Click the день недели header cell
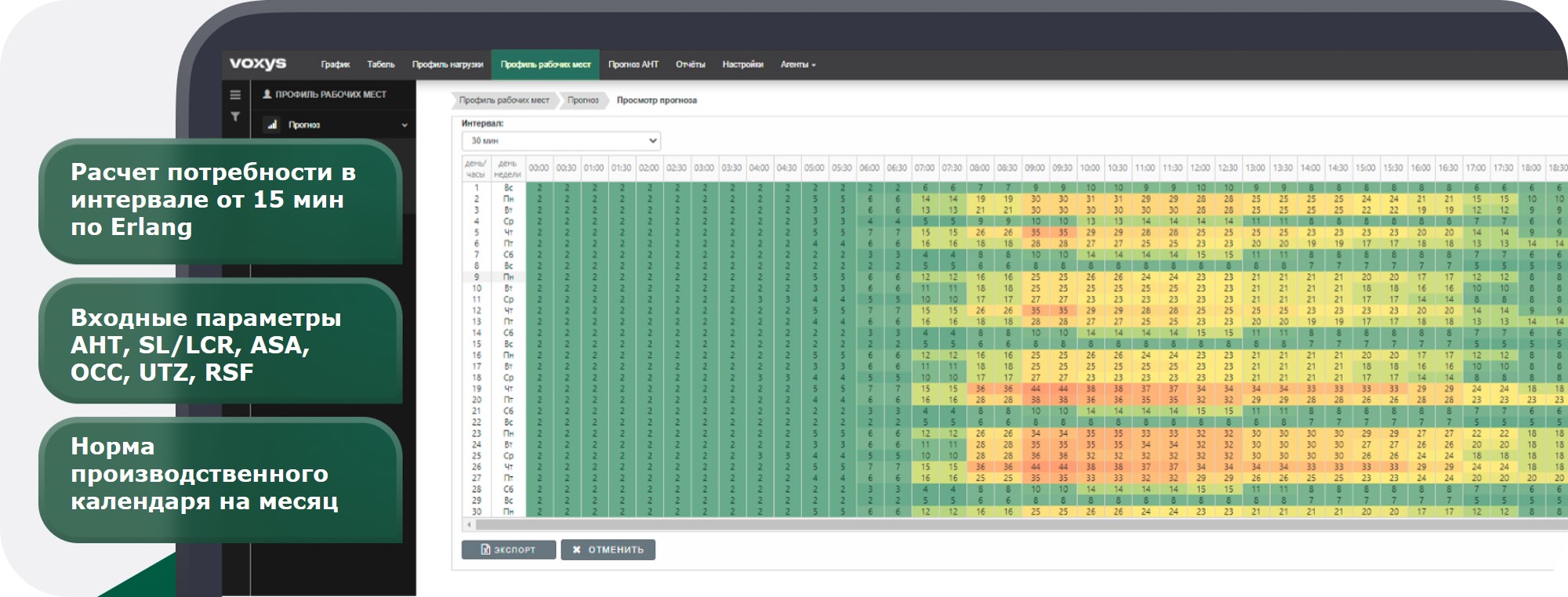 [x=508, y=168]
